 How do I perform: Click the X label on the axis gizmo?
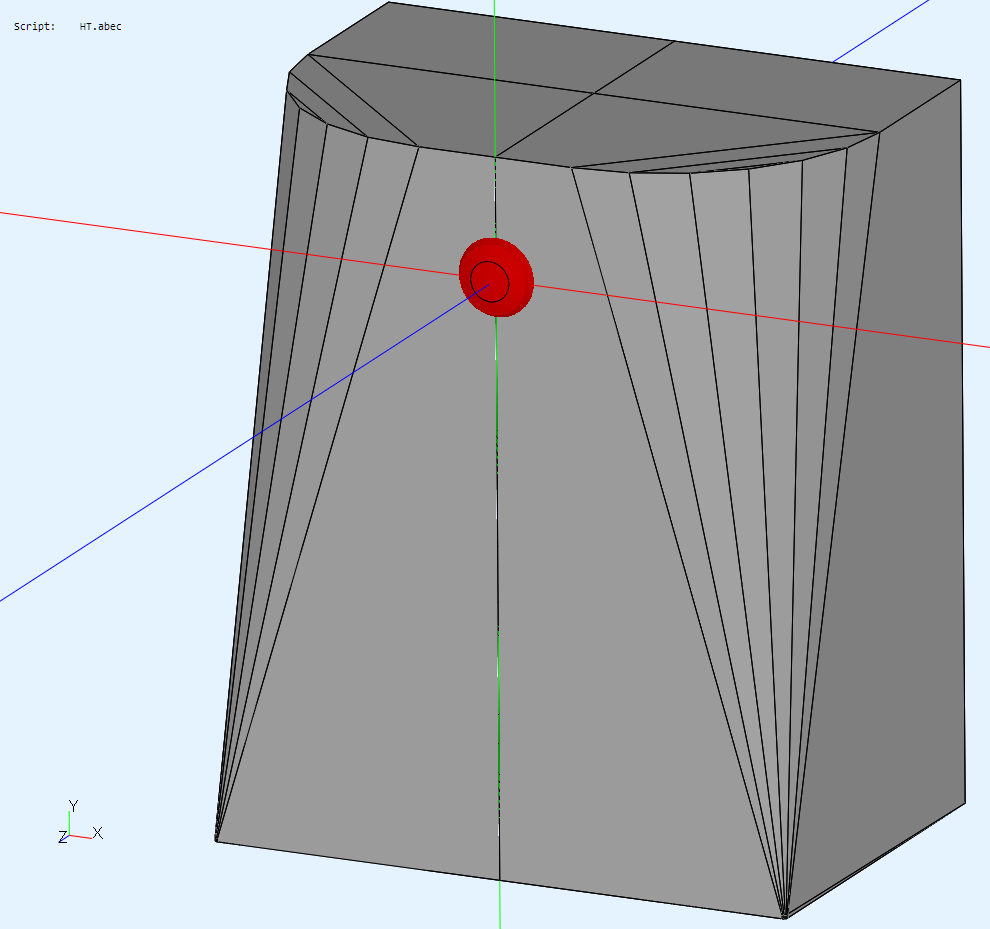pos(98,833)
